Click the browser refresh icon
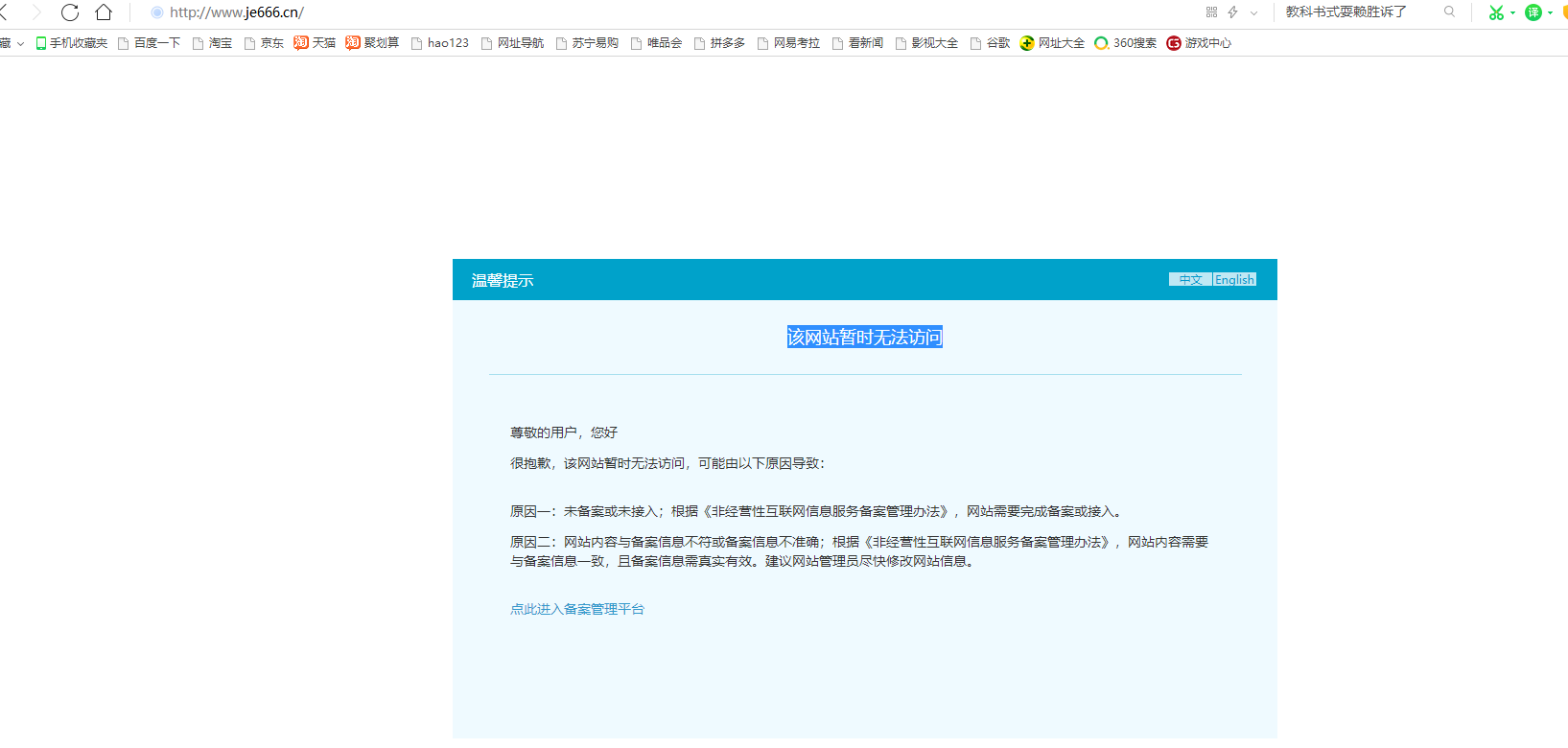The height and width of the screenshot is (748, 1568). click(70, 12)
